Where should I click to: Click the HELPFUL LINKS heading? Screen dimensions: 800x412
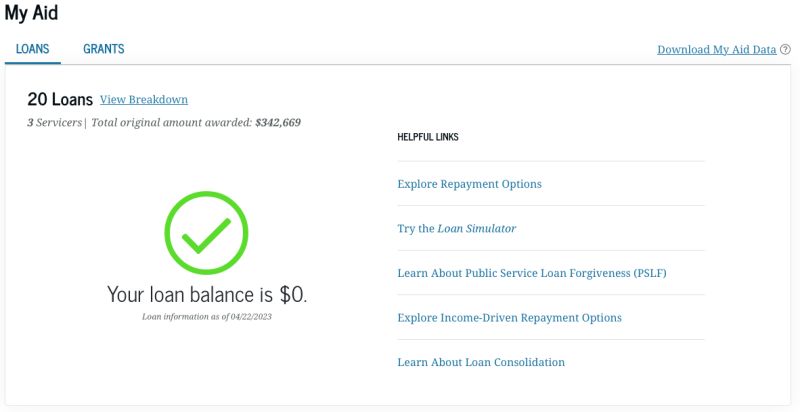428,137
